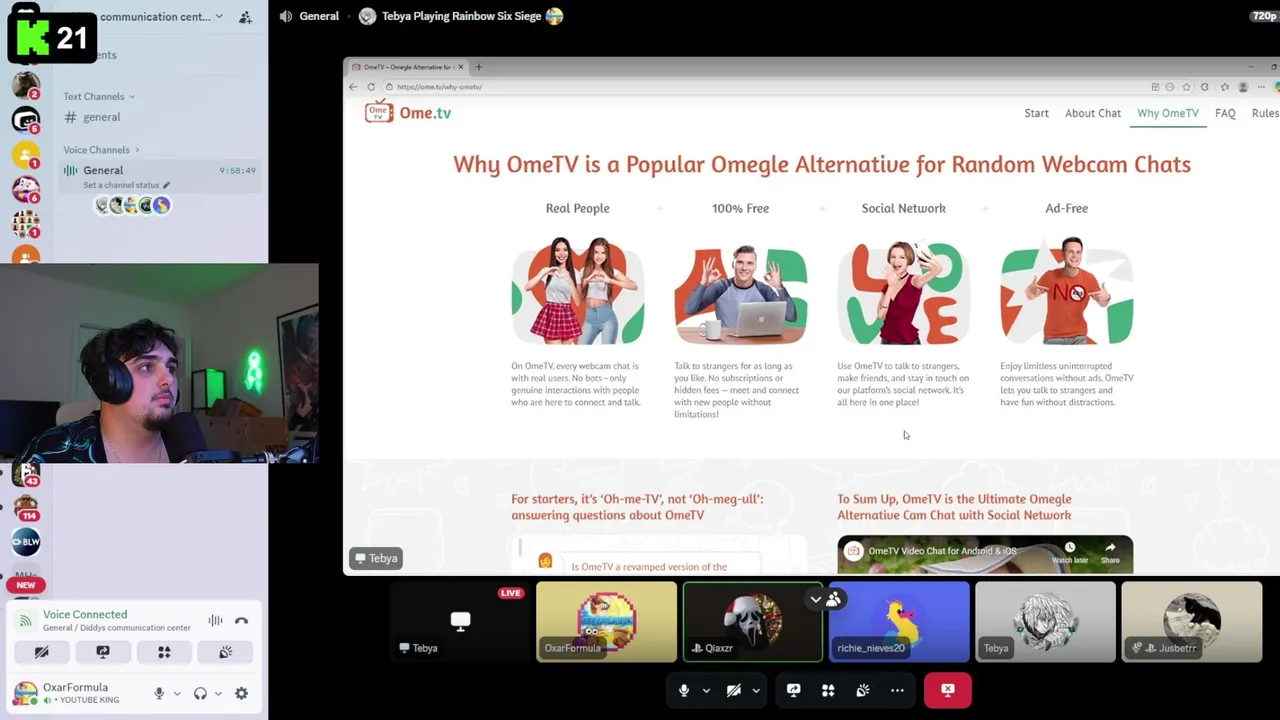Expand the Voice Channels category
Viewport: 1280px width, 720px height.
[100, 150]
